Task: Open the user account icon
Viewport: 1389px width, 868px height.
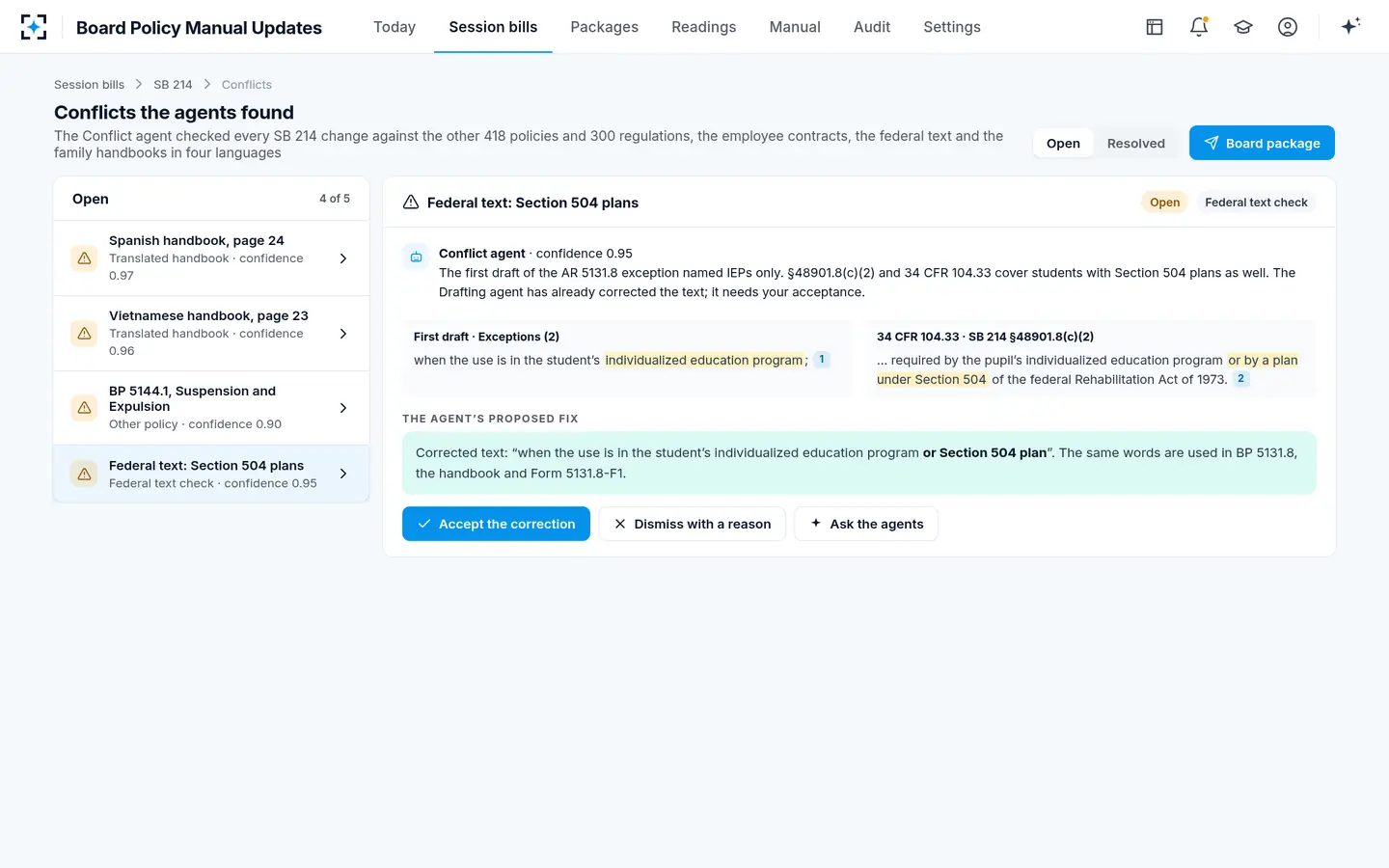Action: [x=1288, y=27]
